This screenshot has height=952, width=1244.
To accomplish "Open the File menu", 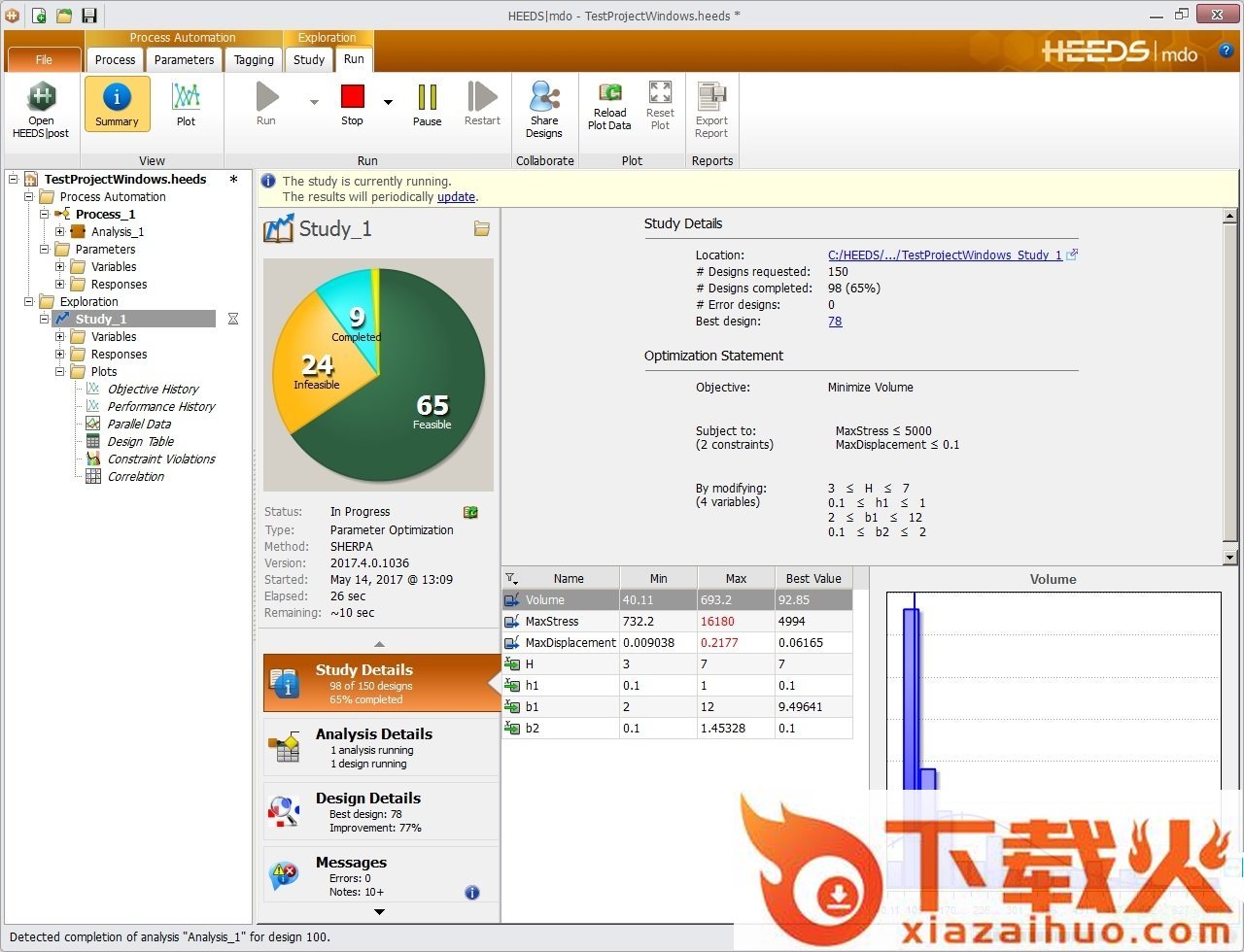I will (44, 59).
